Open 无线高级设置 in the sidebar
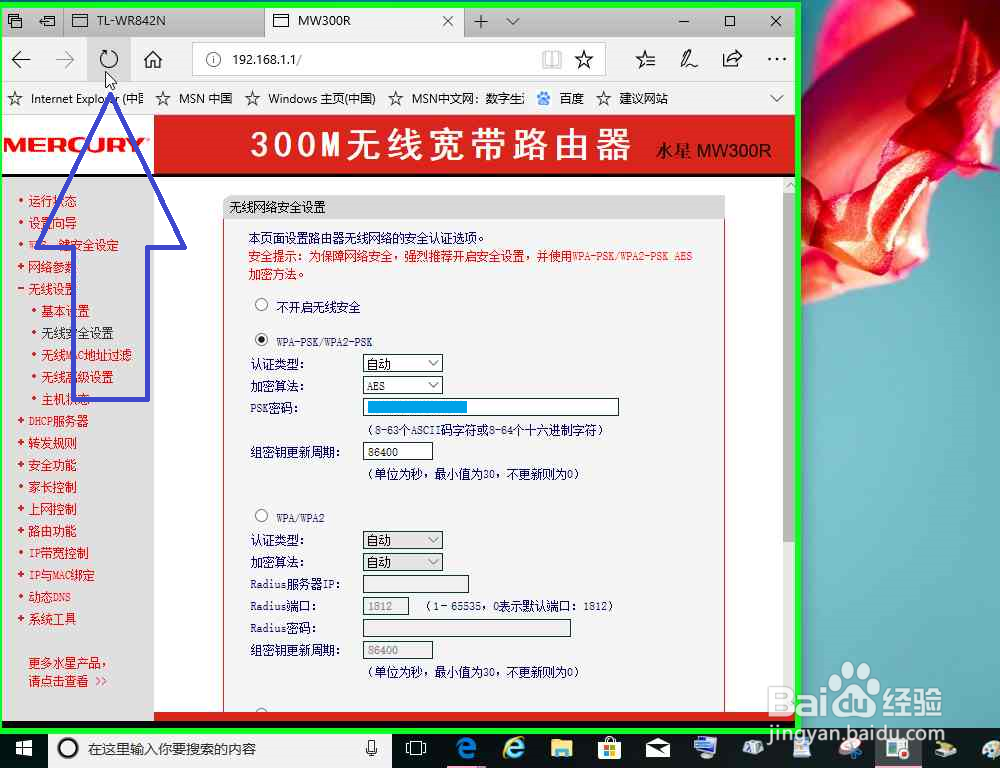Screen dimensions: 1000x768 (77, 377)
